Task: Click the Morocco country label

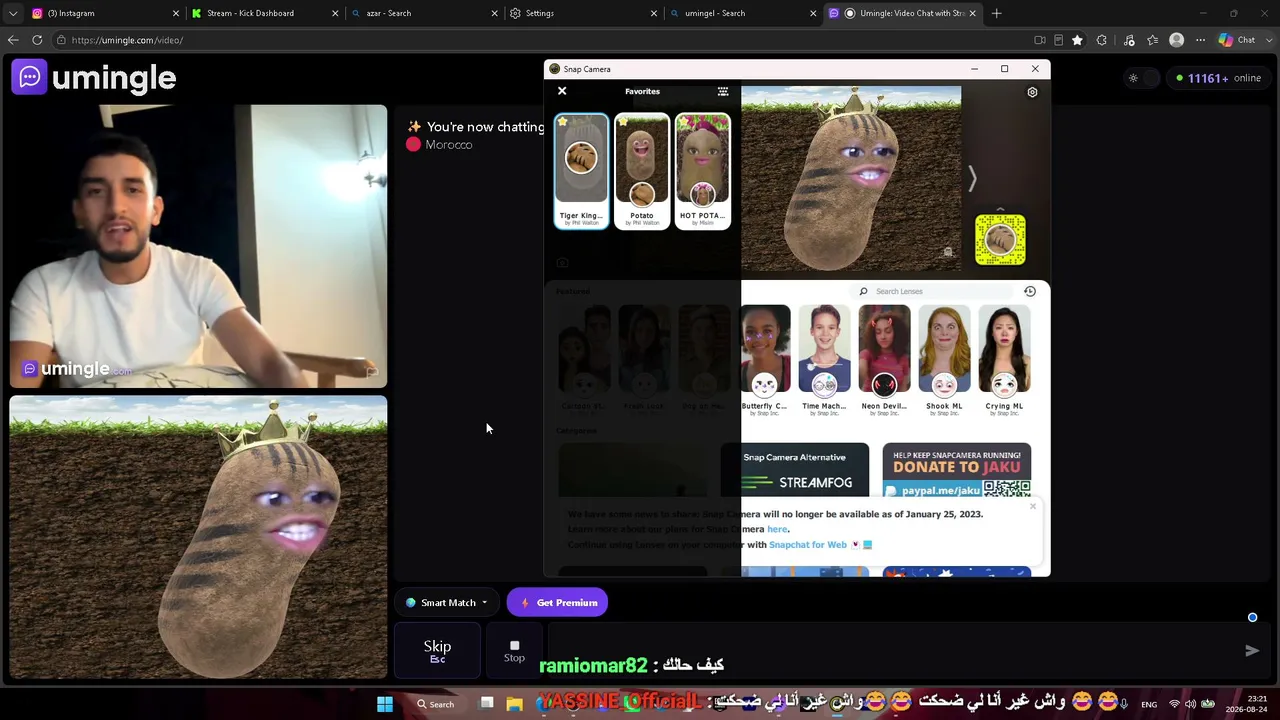Action: pyautogui.click(x=448, y=145)
